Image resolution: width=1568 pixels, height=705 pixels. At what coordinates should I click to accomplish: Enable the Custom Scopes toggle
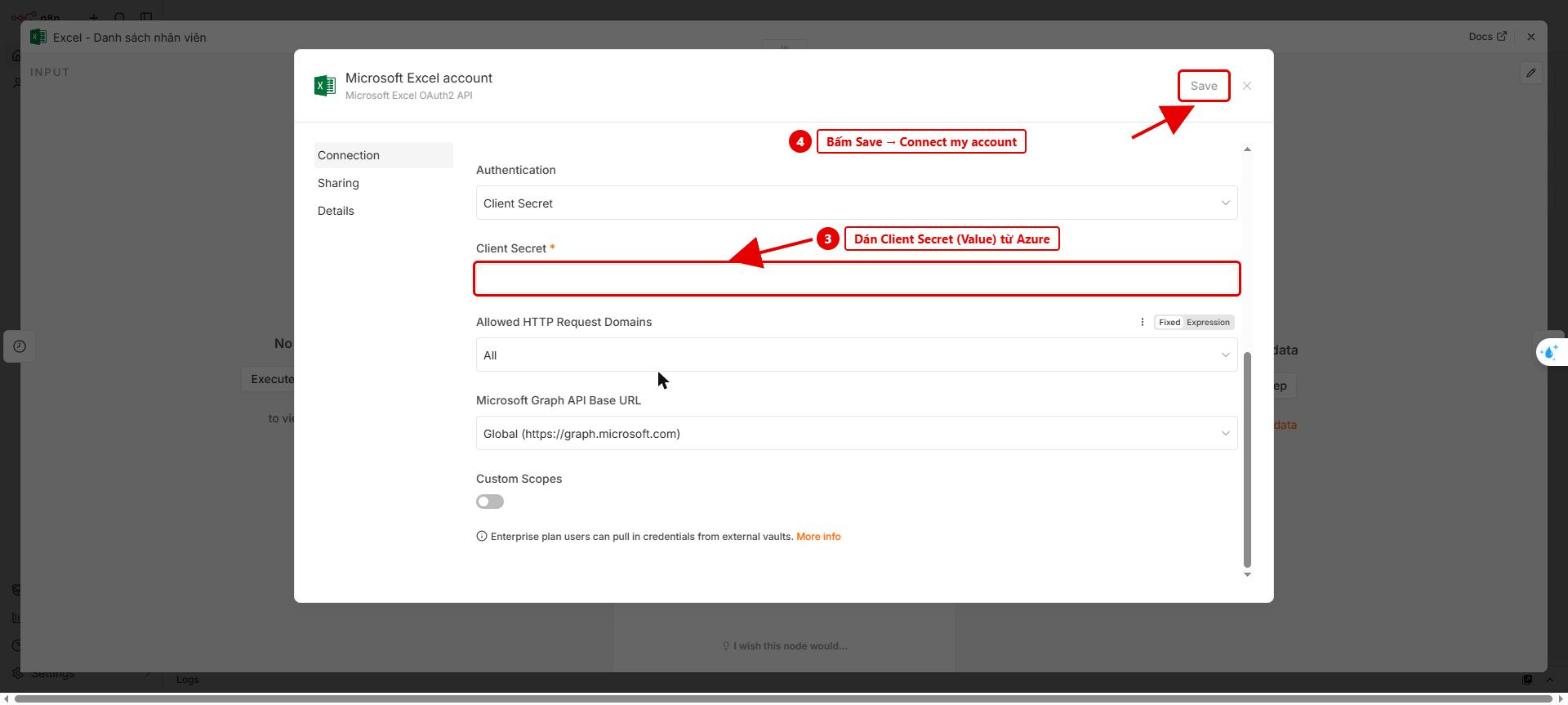pyautogui.click(x=490, y=502)
